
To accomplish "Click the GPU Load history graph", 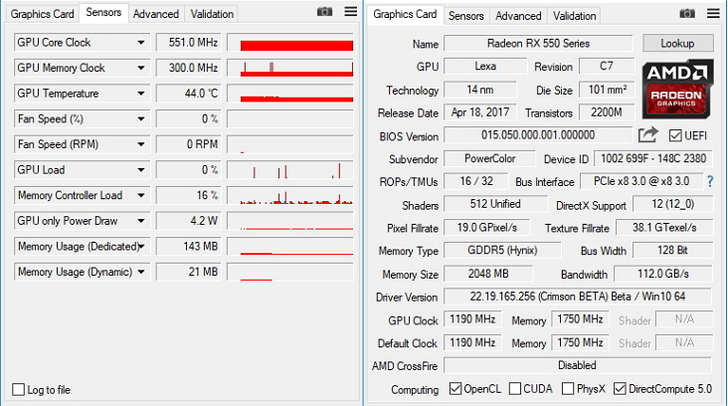I will (290, 170).
